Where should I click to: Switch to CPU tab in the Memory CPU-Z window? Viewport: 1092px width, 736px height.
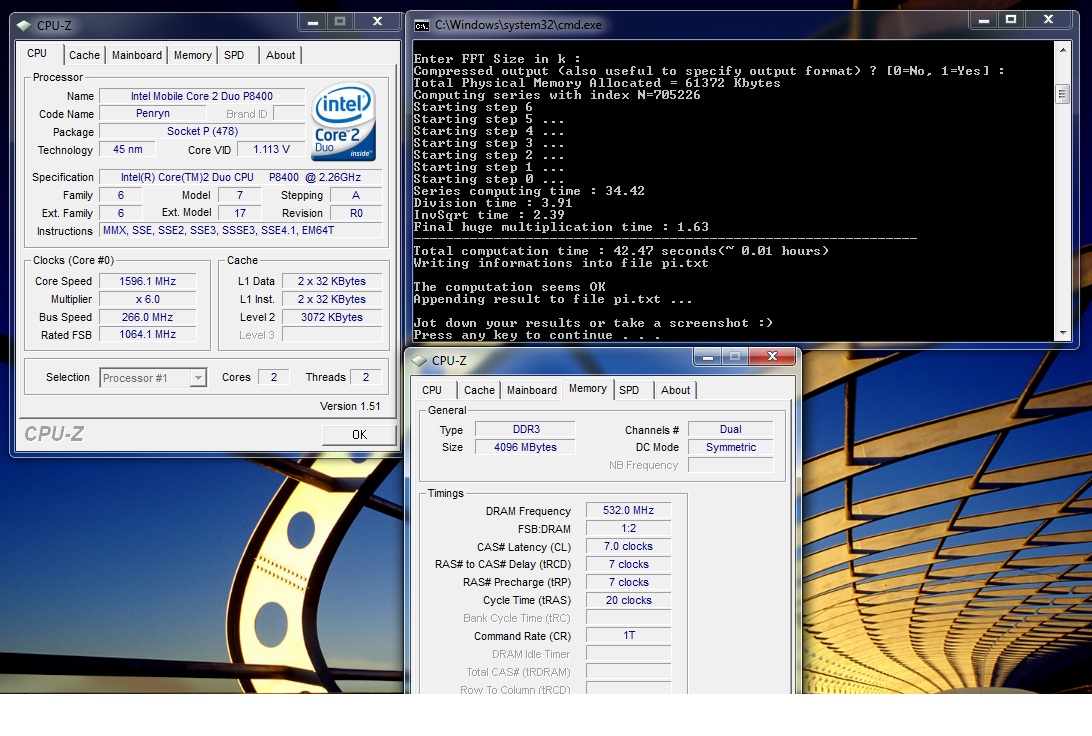coord(432,390)
